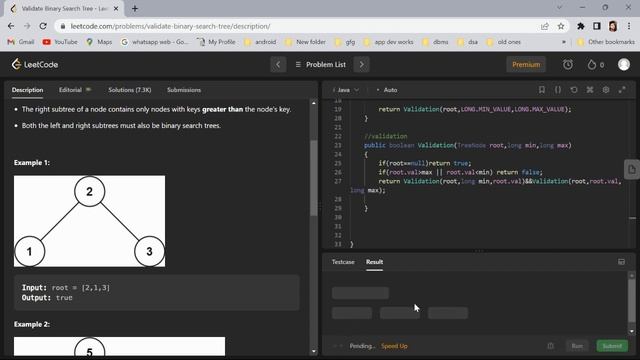
Task: Open the Chrome three-dot menu
Action: tap(629, 26)
